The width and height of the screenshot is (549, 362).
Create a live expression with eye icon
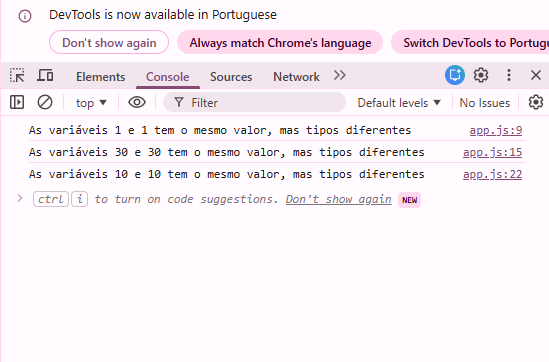[137, 102]
